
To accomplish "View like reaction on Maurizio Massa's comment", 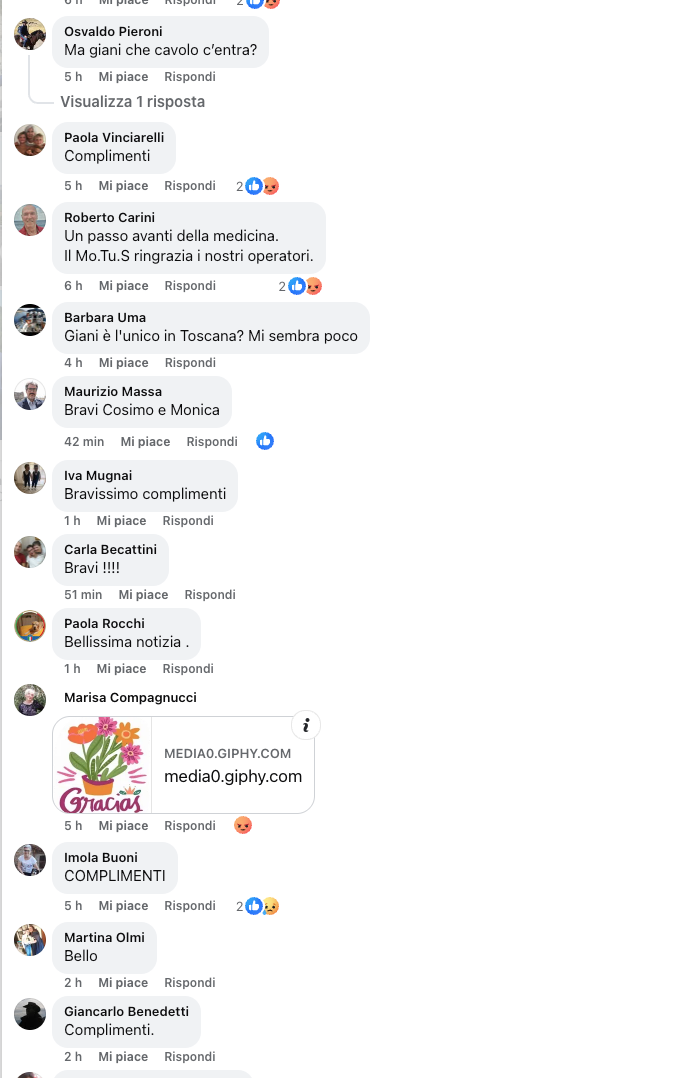I will pyautogui.click(x=265, y=441).
